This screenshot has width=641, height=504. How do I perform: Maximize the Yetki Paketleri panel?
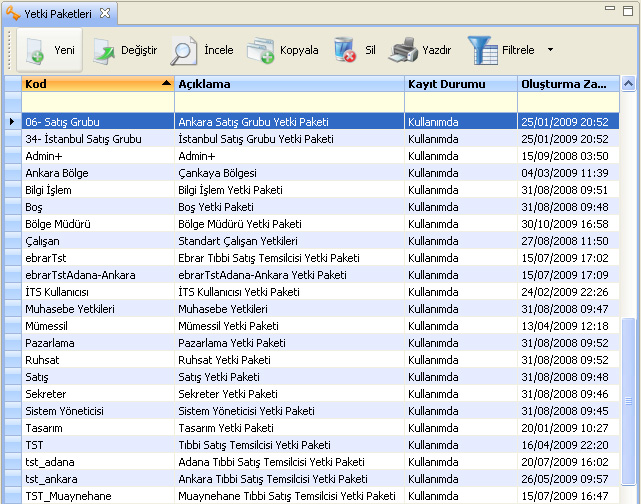[628, 11]
